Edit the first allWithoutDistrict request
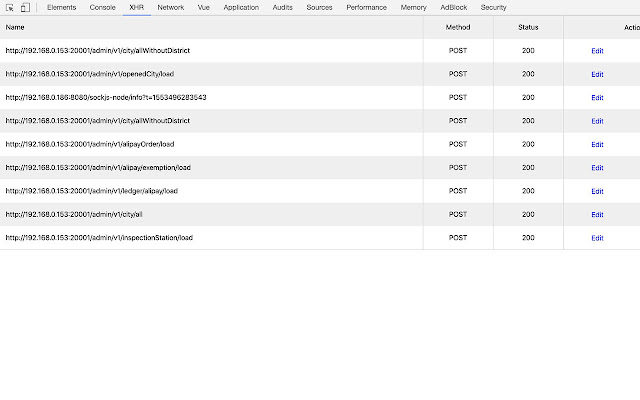Viewport: 640px width, 400px height. (x=597, y=50)
